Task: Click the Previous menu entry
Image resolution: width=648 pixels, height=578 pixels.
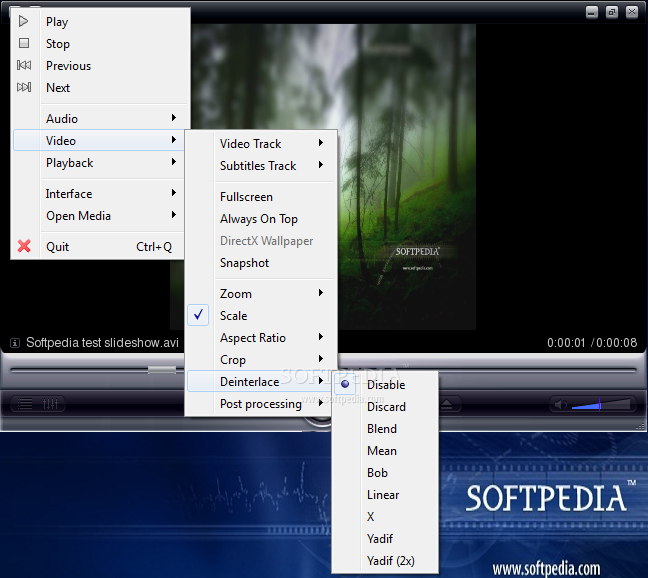Action: 98,66
